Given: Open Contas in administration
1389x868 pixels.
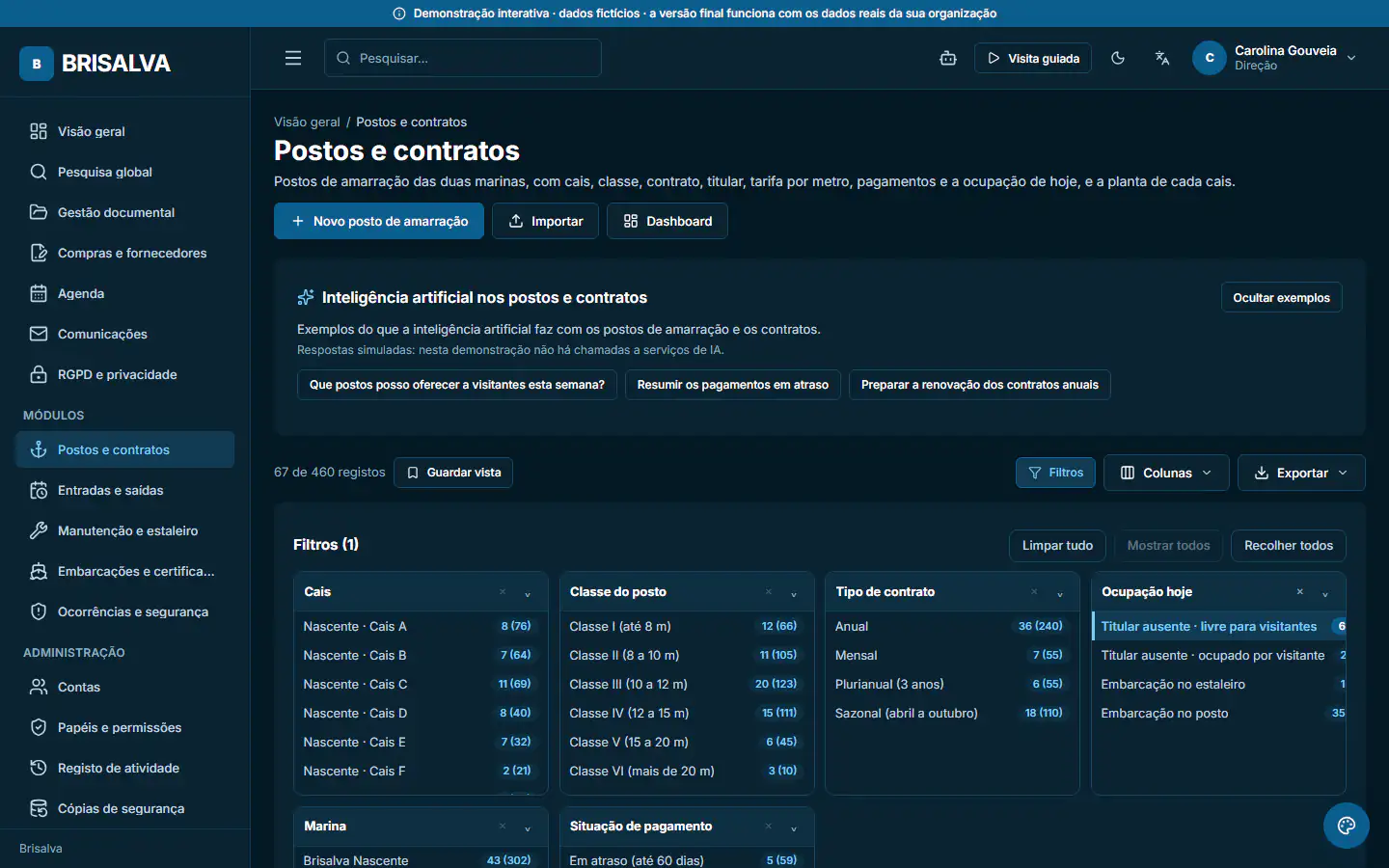Looking at the screenshot, I should pyautogui.click(x=124, y=687).
